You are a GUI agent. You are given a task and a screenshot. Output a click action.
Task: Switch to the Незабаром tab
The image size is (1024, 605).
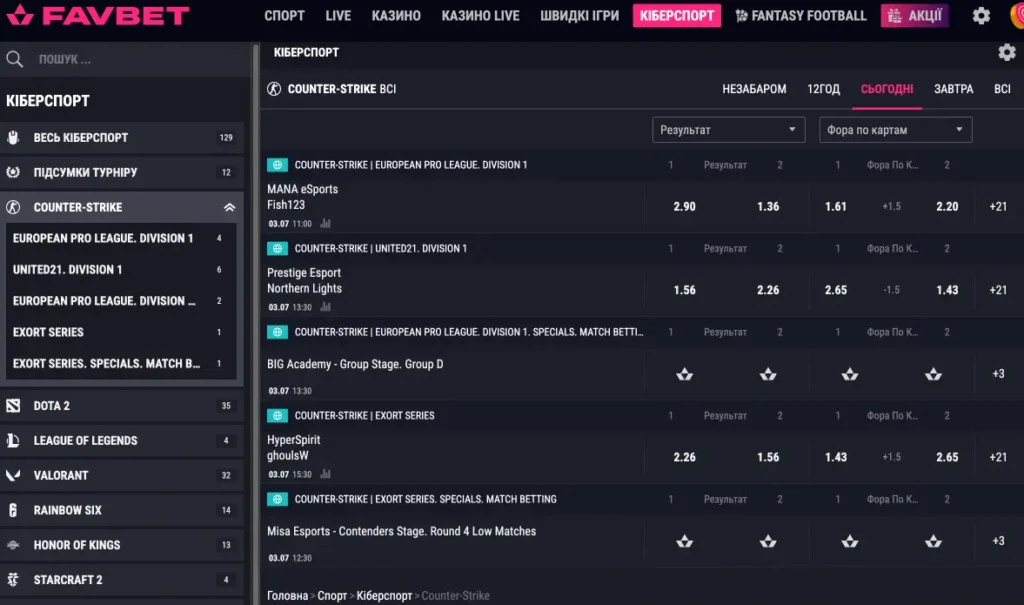pos(754,89)
